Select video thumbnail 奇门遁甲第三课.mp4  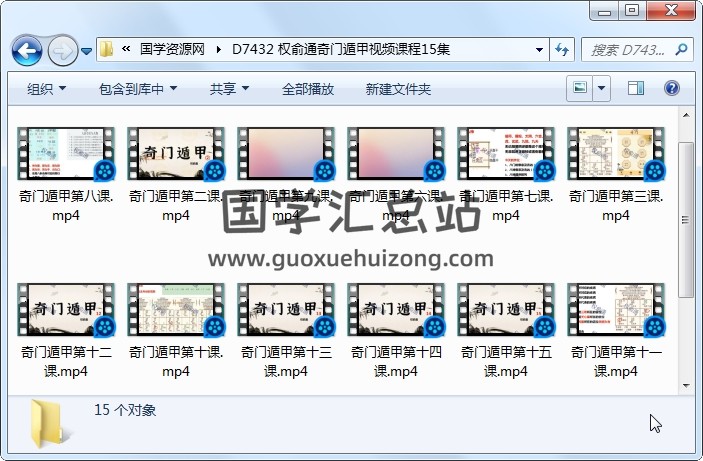coord(616,153)
